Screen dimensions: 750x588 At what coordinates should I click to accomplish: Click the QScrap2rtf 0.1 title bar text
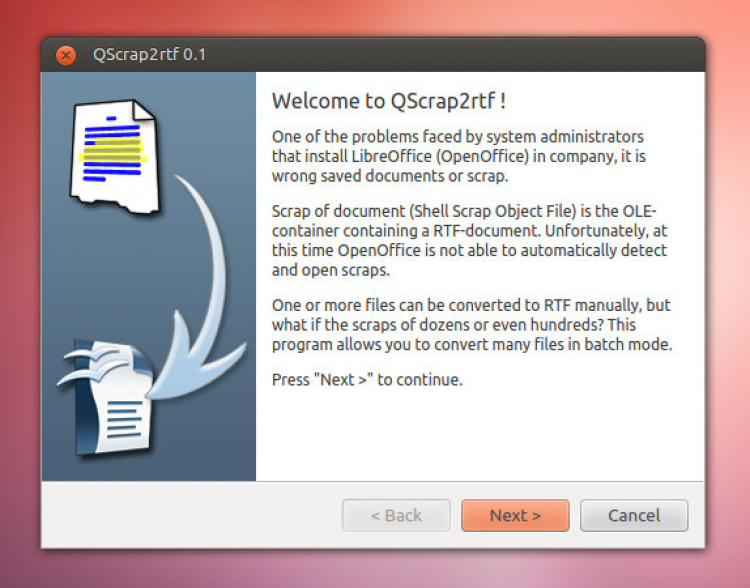pos(149,55)
